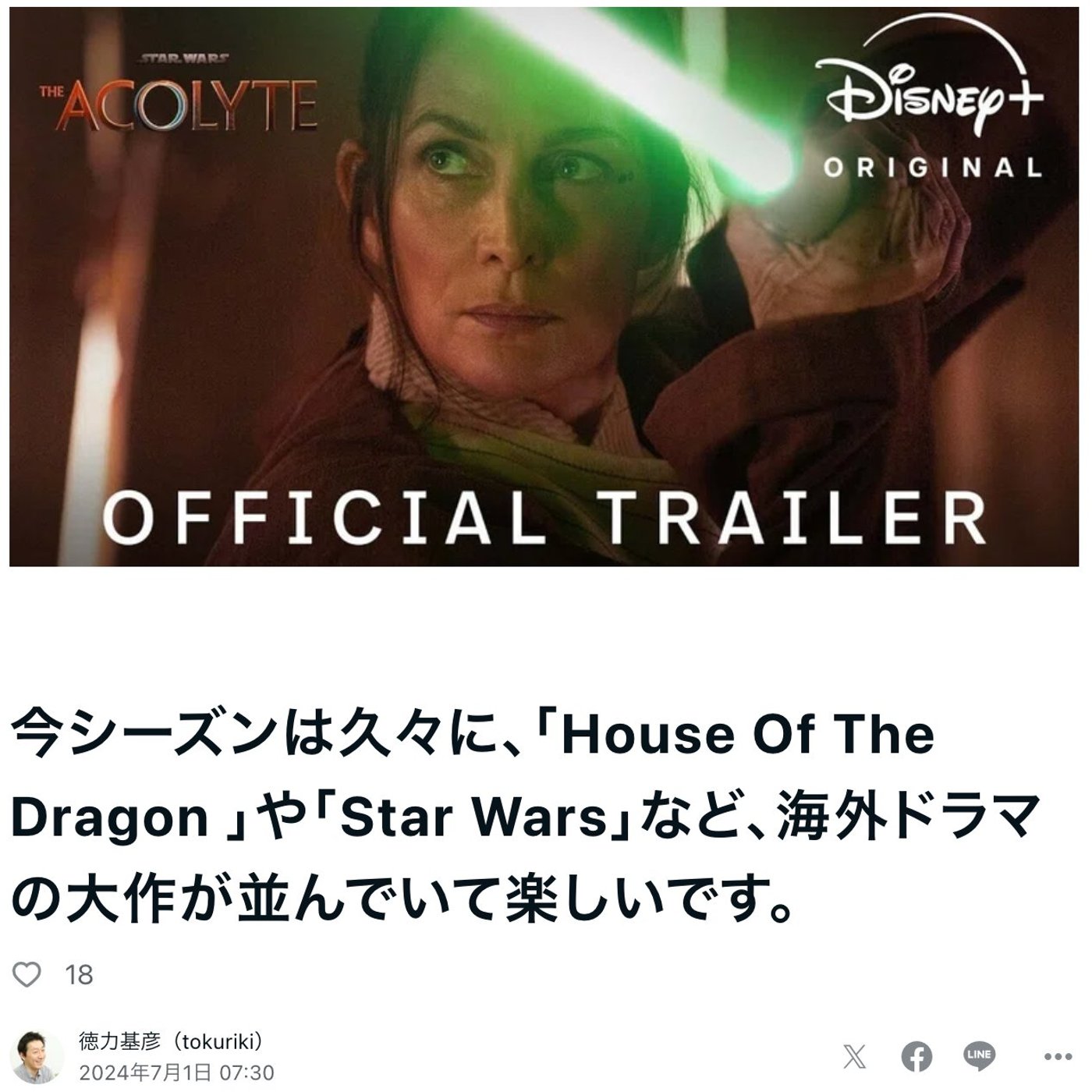Share the article via LINE
The image size is (1092, 1092).
click(980, 1056)
